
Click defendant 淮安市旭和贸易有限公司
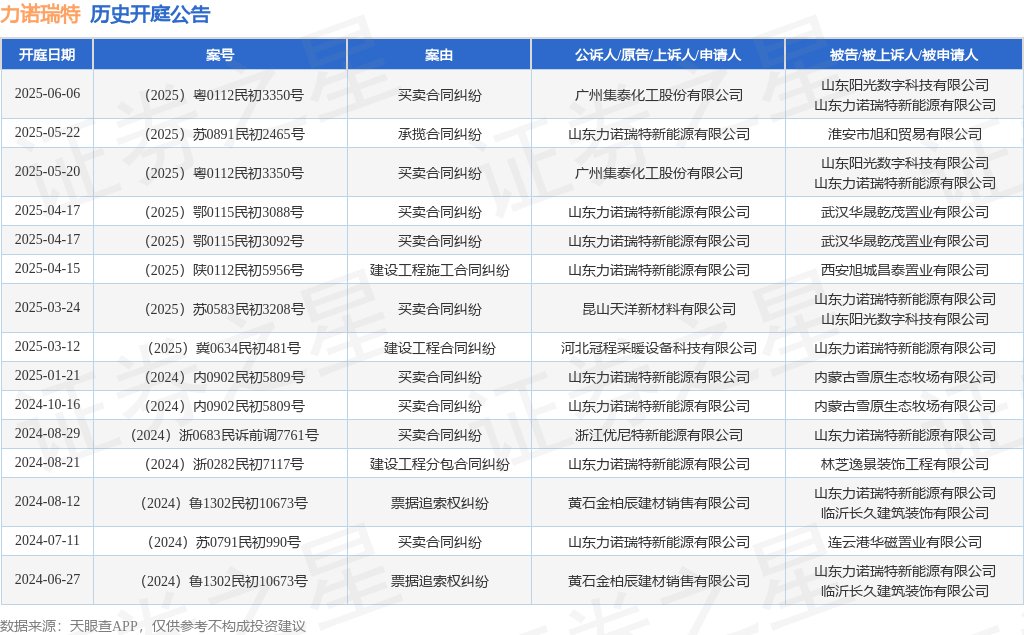pyautogui.click(x=904, y=134)
